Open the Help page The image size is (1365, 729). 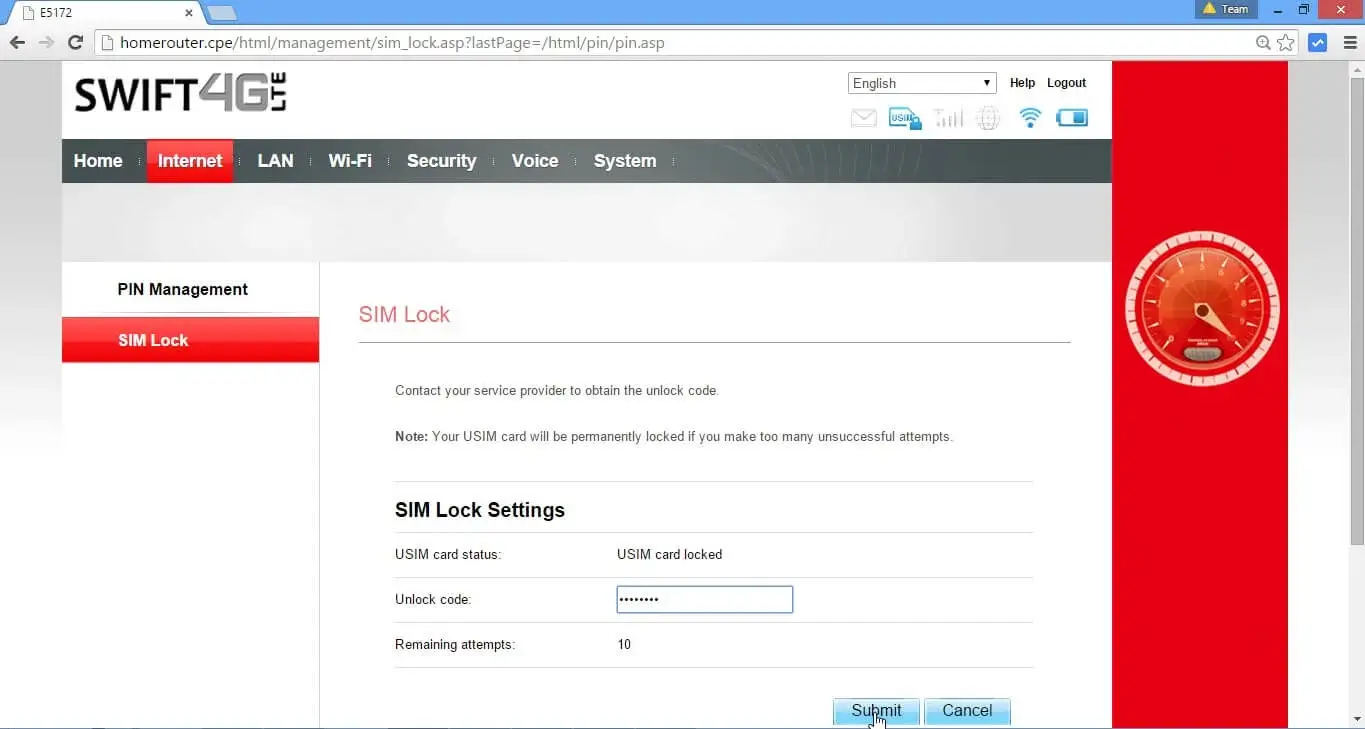(x=1022, y=83)
